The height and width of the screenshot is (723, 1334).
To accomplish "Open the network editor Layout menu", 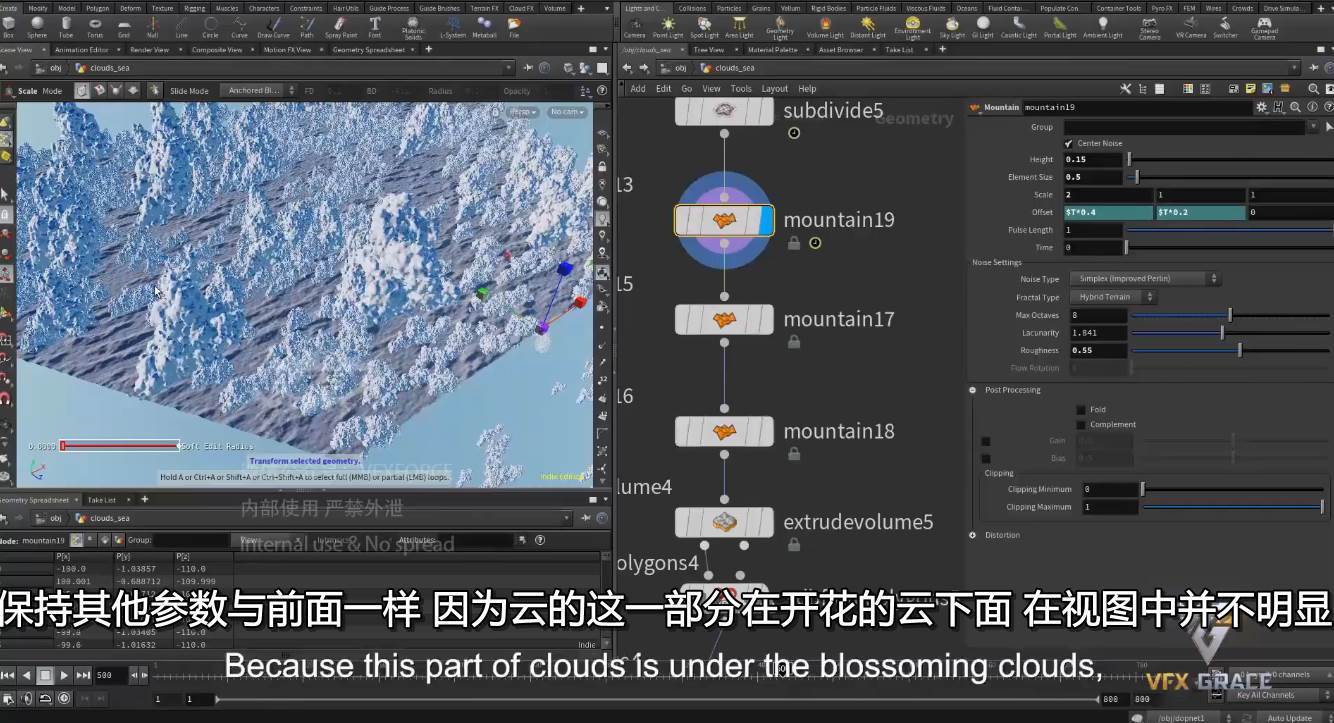I will coord(775,88).
